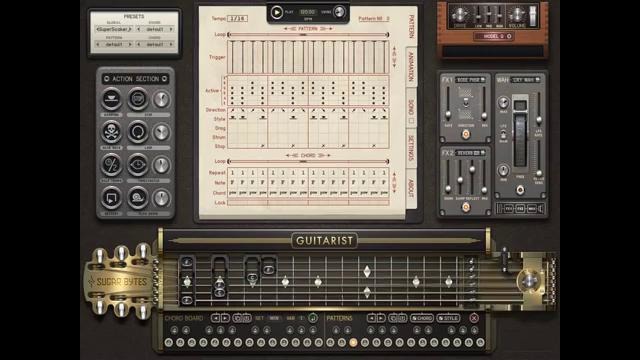640x360 pixels.
Task: Open the FX1 effect type dropdown
Action: coord(471,80)
